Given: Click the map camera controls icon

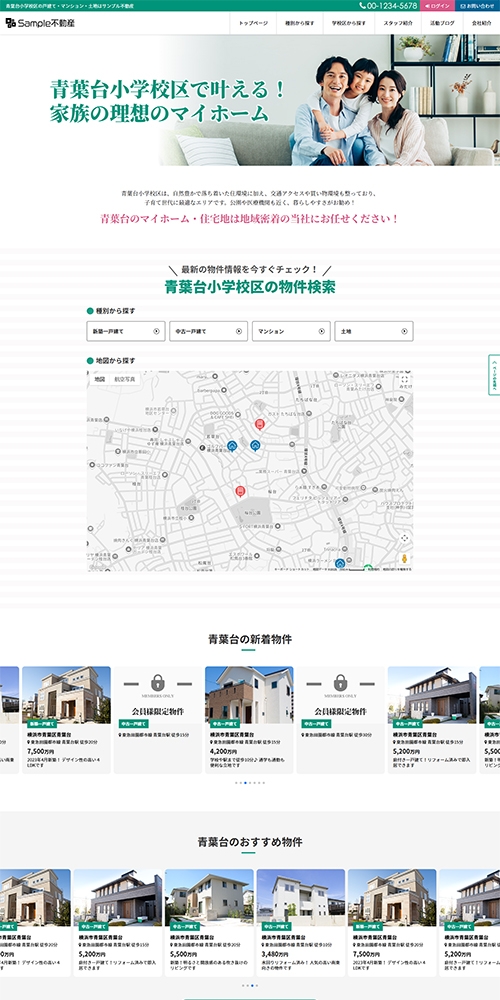Looking at the screenshot, I should pyautogui.click(x=404, y=538).
